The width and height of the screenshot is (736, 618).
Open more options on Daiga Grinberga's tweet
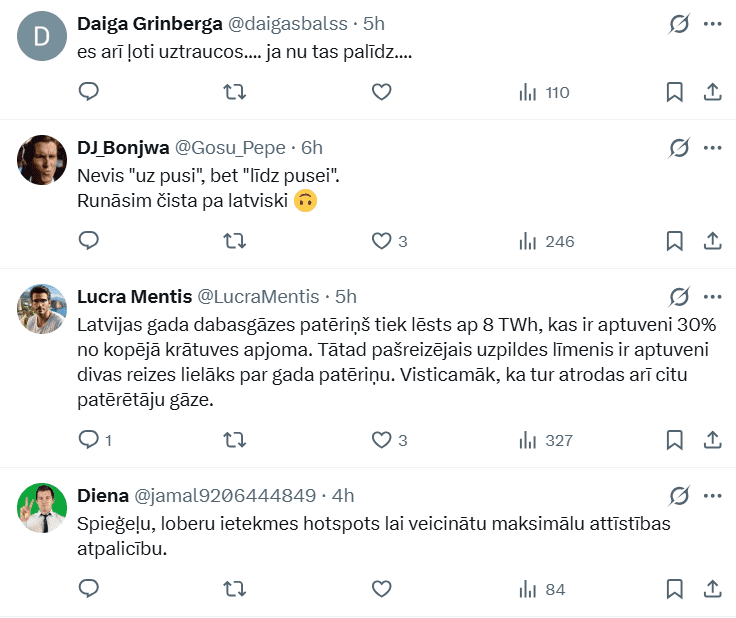pos(713,23)
